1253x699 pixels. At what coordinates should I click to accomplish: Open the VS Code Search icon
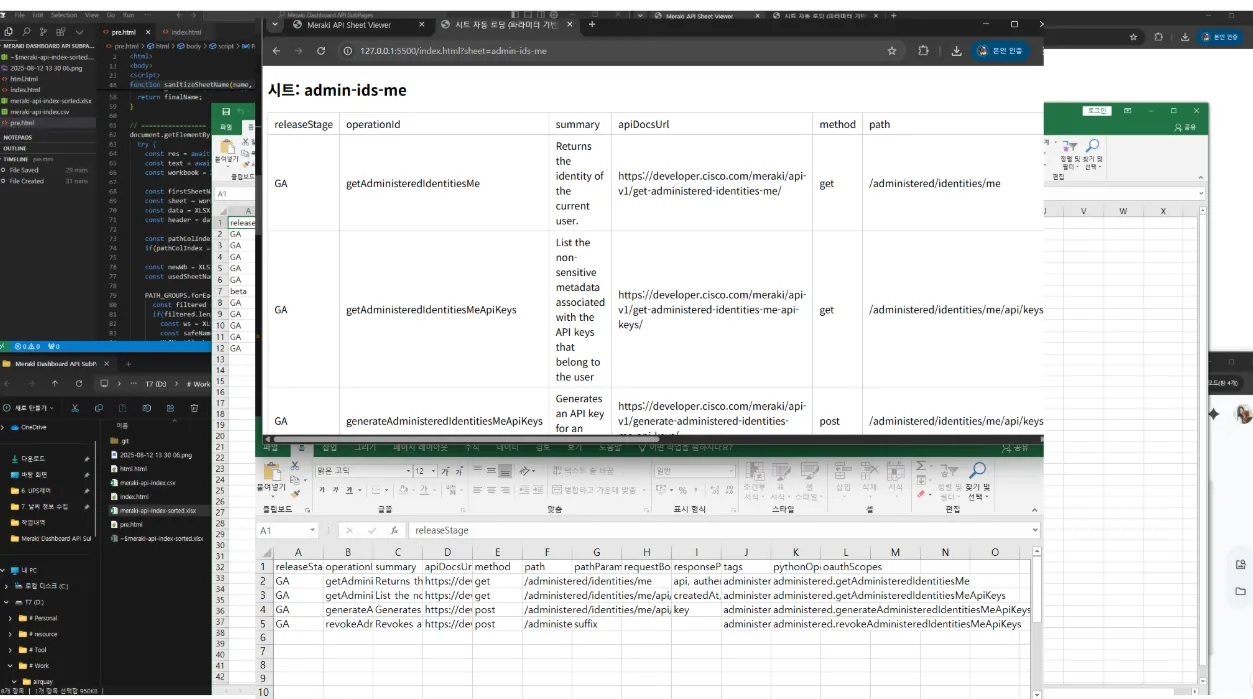pyautogui.click(x=26, y=32)
